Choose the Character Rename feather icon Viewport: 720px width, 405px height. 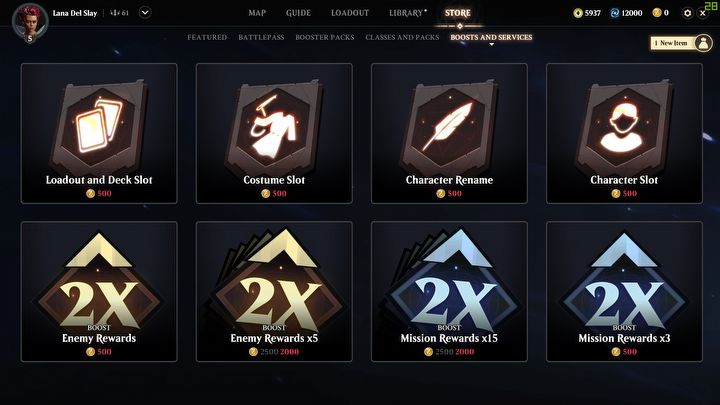[x=449, y=125]
